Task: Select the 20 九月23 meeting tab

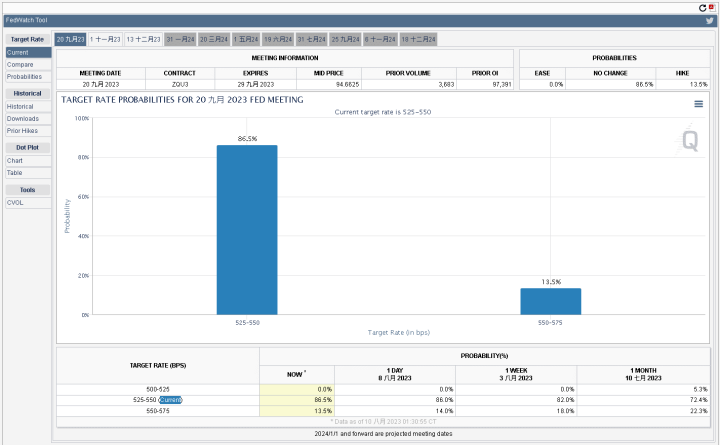Action: coord(70,39)
